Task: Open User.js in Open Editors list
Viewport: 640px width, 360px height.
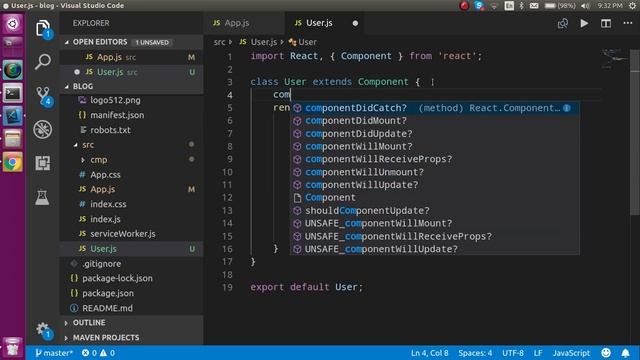Action: (x=131, y=72)
